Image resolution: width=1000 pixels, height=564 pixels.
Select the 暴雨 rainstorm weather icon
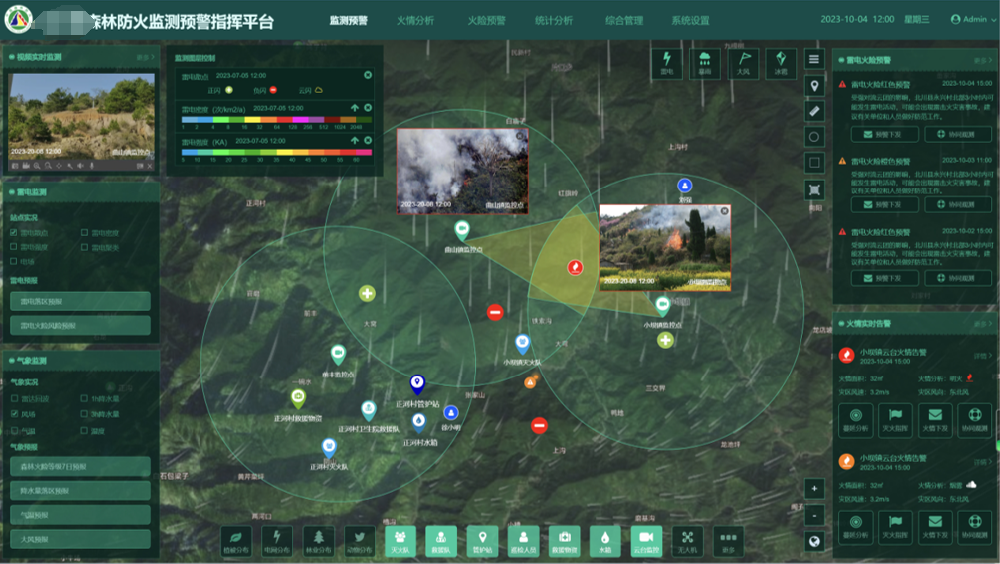click(706, 62)
